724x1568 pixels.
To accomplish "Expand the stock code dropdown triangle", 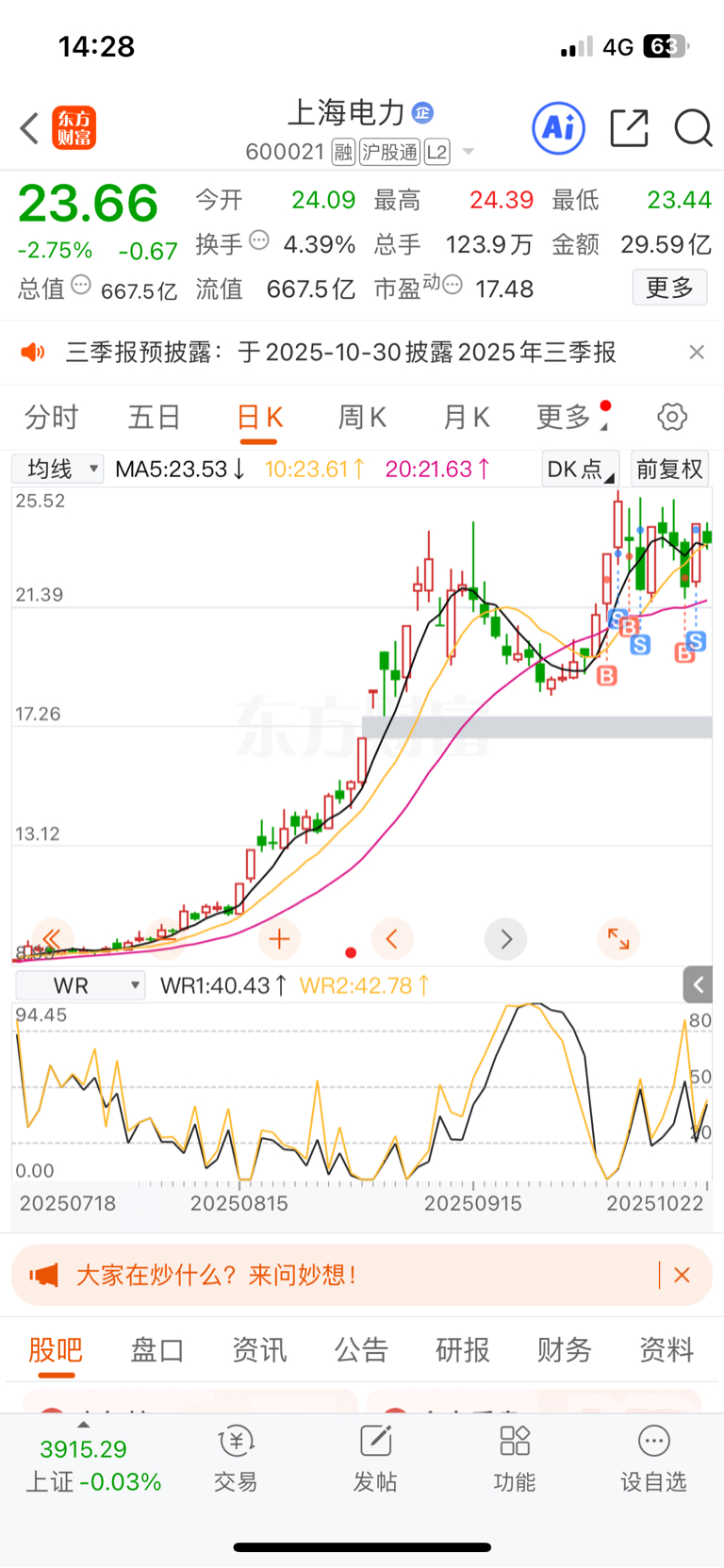I will click(x=469, y=152).
